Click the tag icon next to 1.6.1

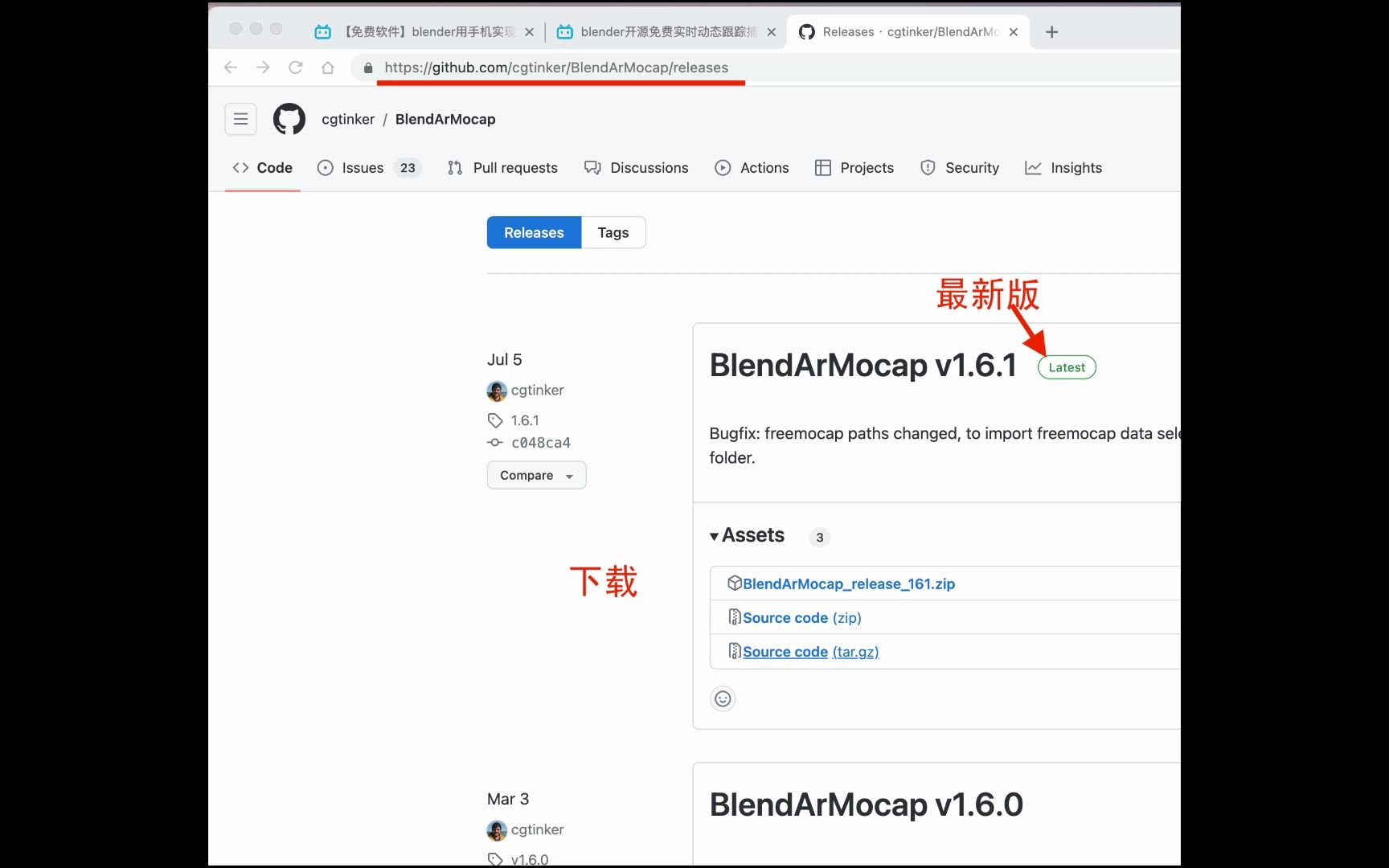tap(494, 420)
